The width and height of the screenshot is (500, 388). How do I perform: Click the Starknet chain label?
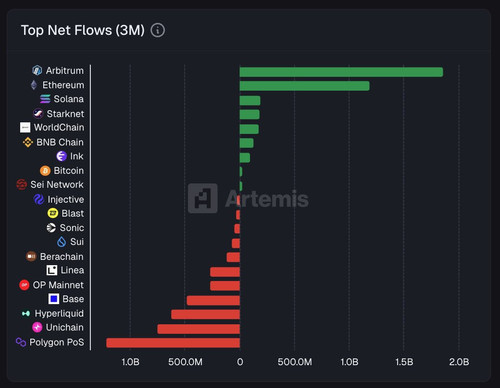tap(65, 114)
